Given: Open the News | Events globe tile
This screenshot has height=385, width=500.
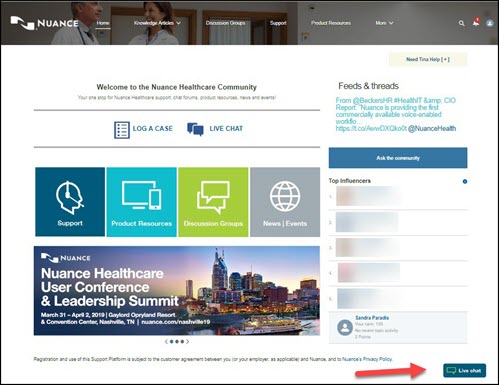Looking at the screenshot, I should tap(285, 202).
